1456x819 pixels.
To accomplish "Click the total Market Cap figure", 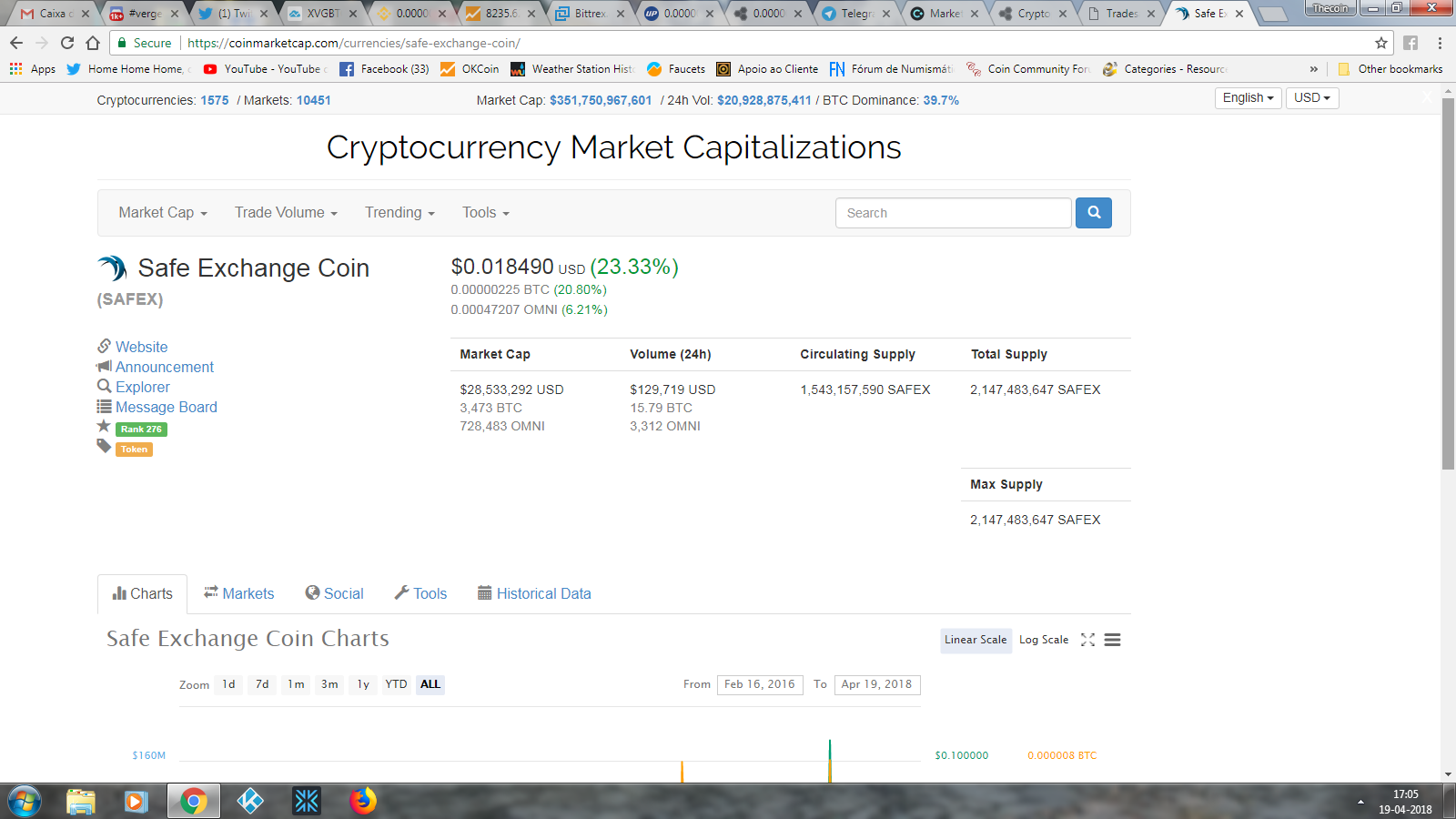I will click(x=601, y=100).
